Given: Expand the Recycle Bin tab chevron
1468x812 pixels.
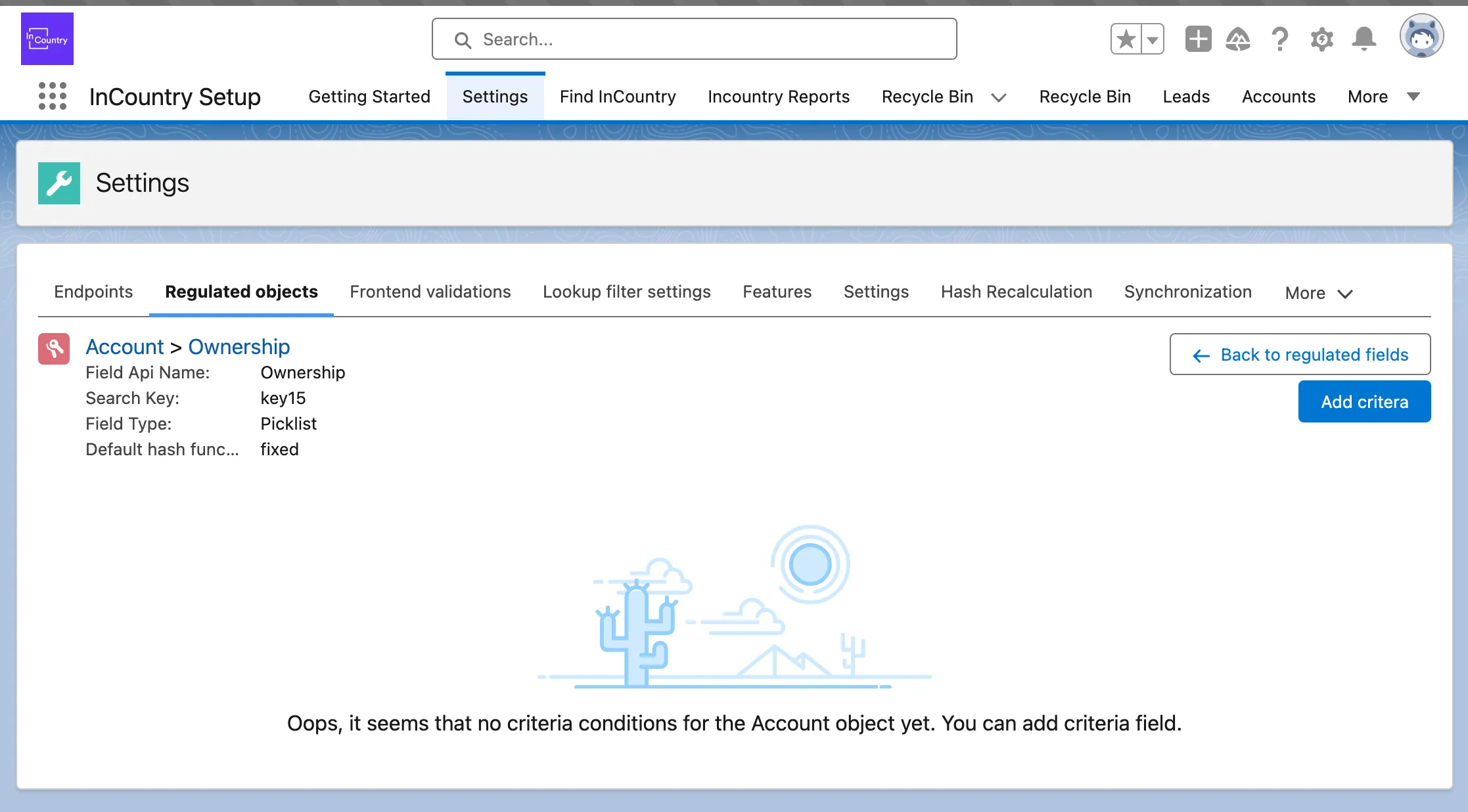Looking at the screenshot, I should pyautogui.click(x=999, y=97).
